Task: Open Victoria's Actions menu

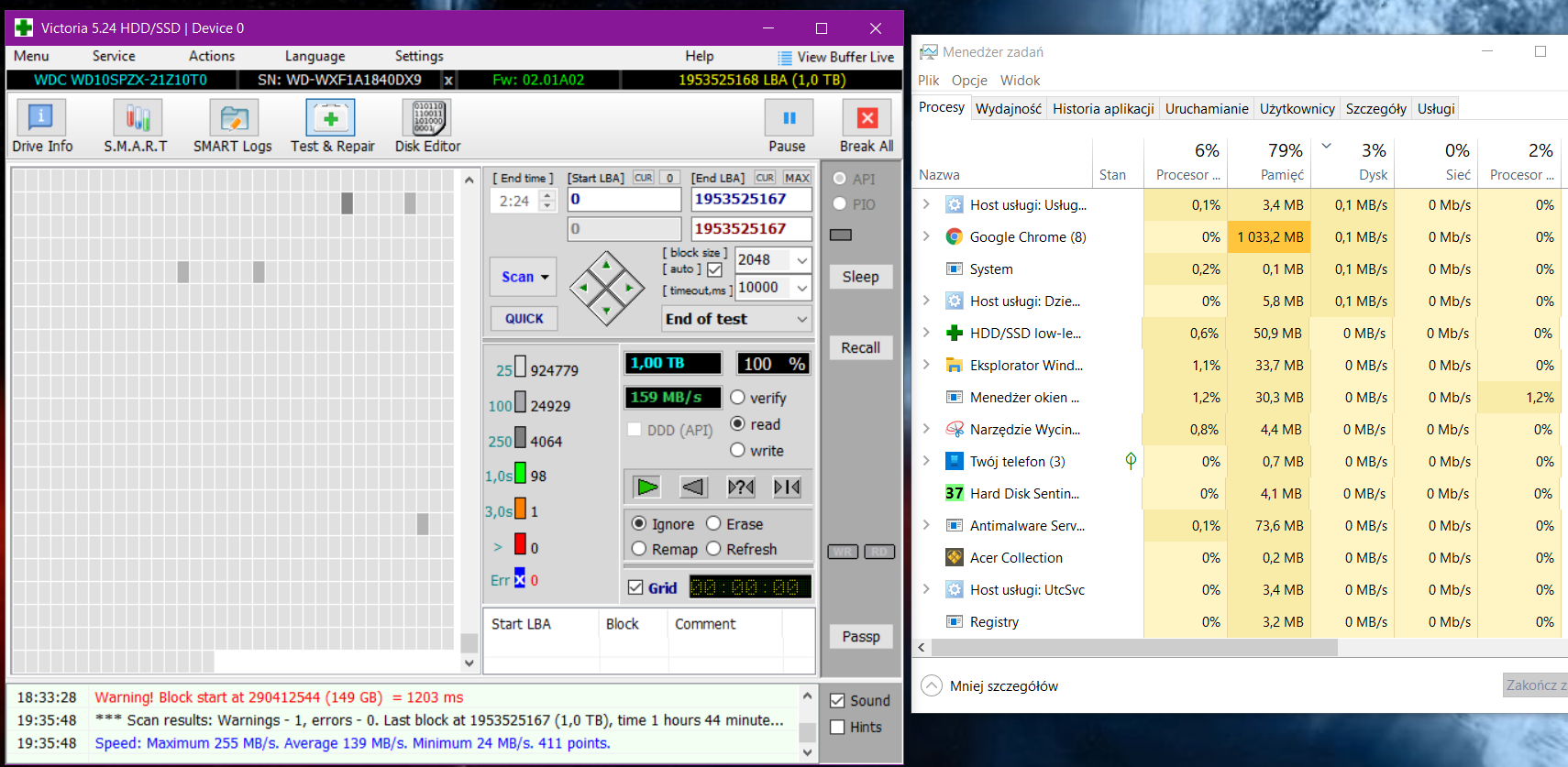Action: (x=212, y=57)
